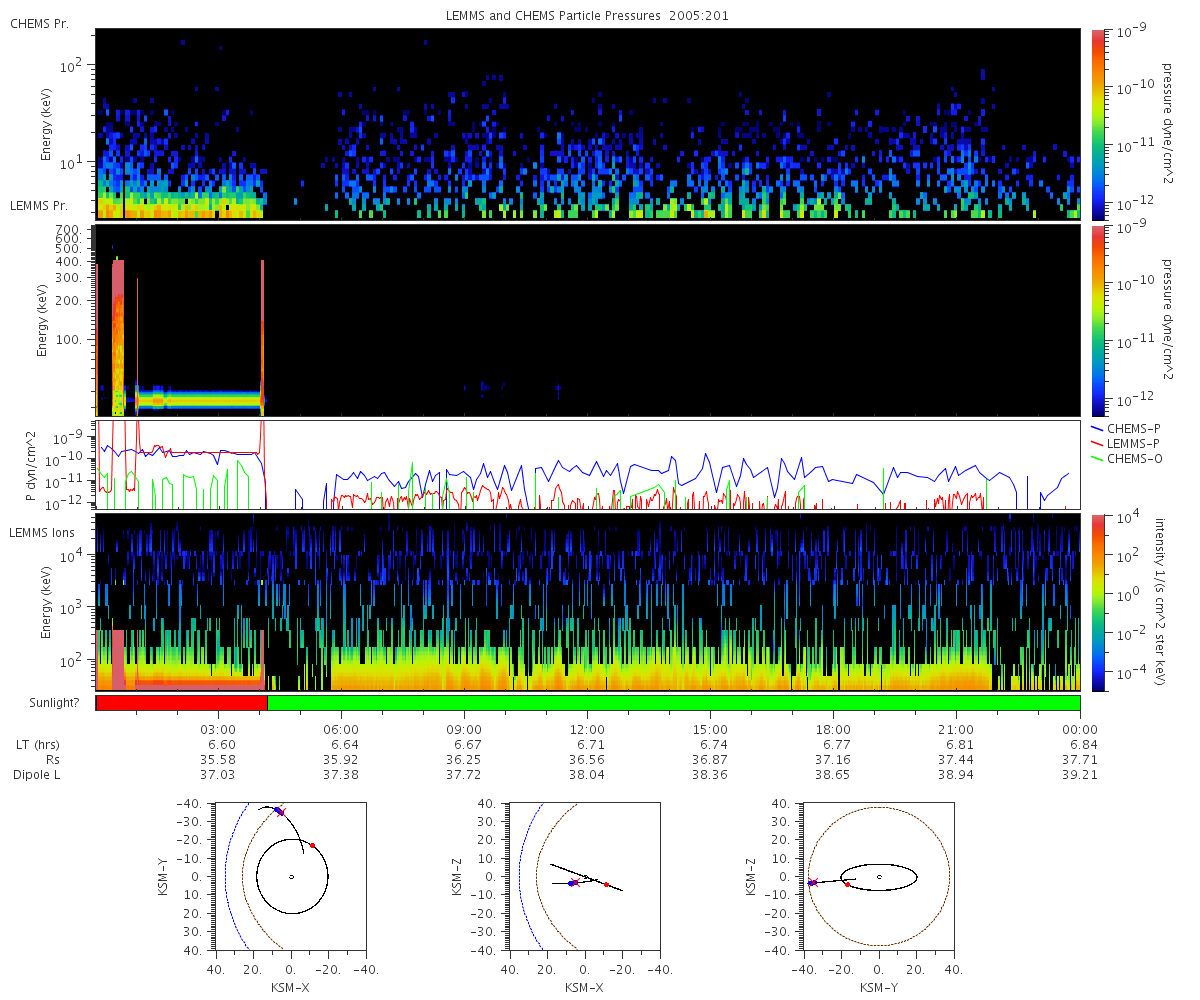Select the "LEMMS Pr." panel label
This screenshot has height=1000, width=1200.
tap(40, 205)
